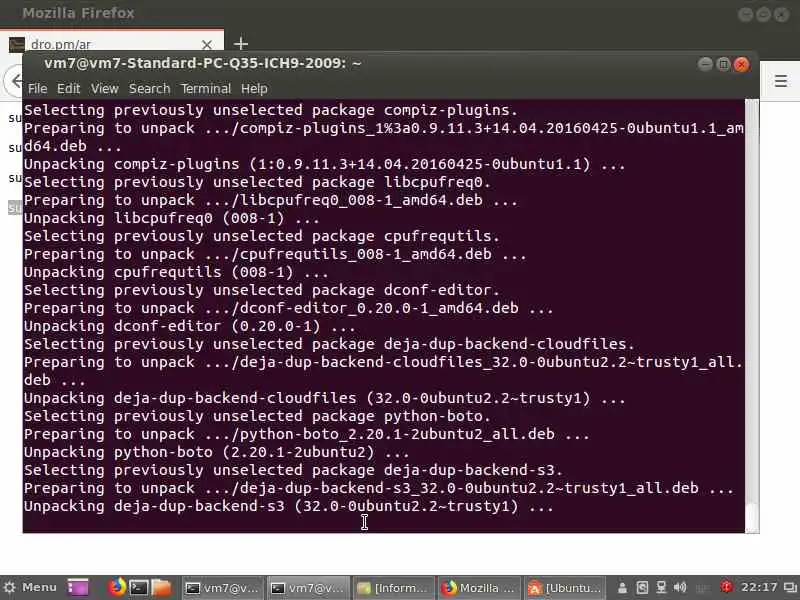Click the terminal vertical scrollbar thumb
The height and width of the screenshot is (600, 800).
pos(752,517)
